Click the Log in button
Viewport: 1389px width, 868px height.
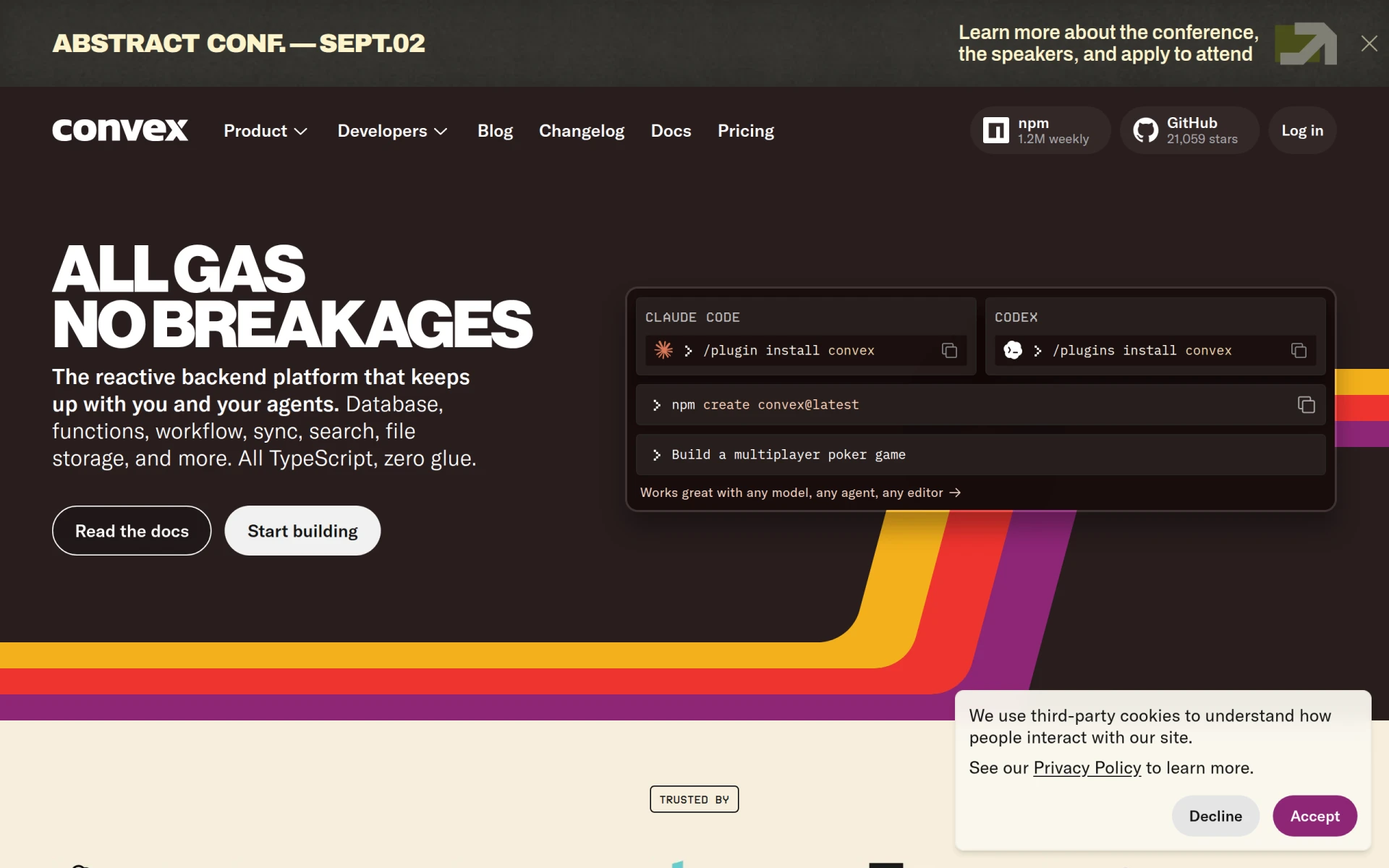(1302, 130)
